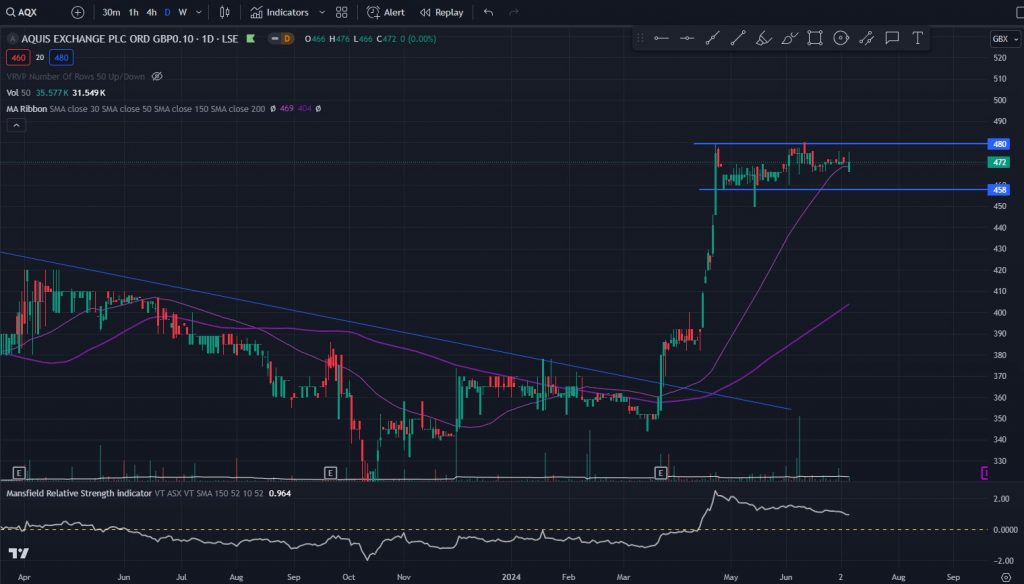Image resolution: width=1024 pixels, height=584 pixels.
Task: Expand the timeframe interval dropdown arrow
Action: coord(199,13)
